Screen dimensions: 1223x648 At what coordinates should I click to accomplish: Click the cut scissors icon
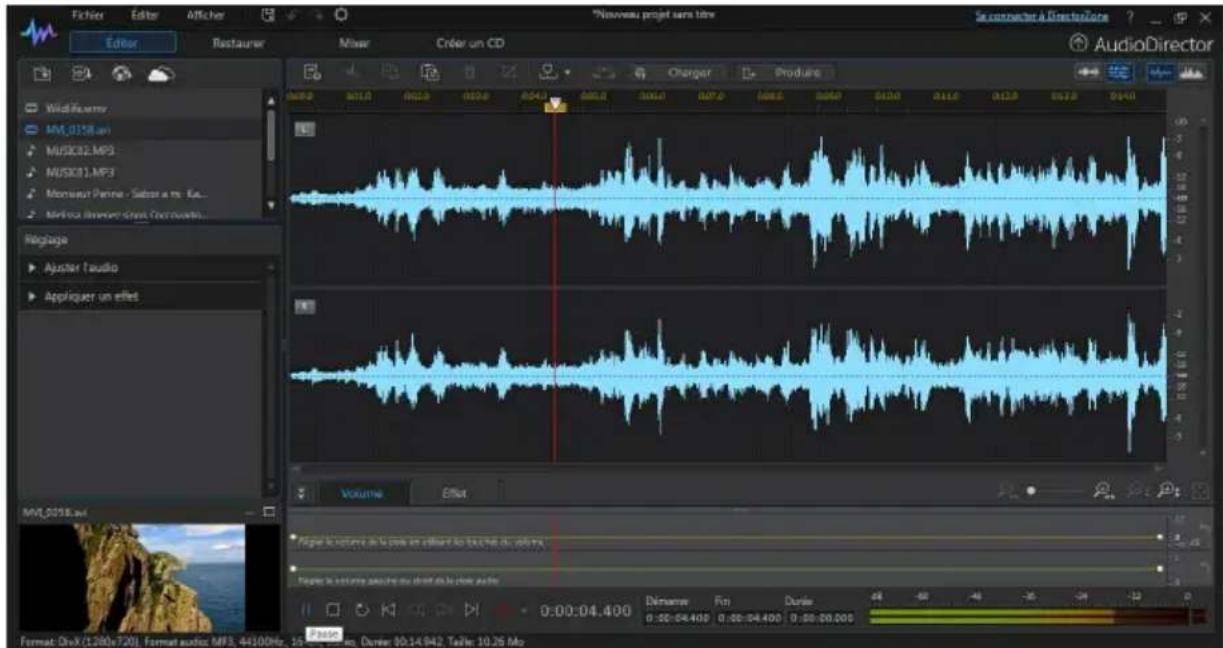[352, 73]
